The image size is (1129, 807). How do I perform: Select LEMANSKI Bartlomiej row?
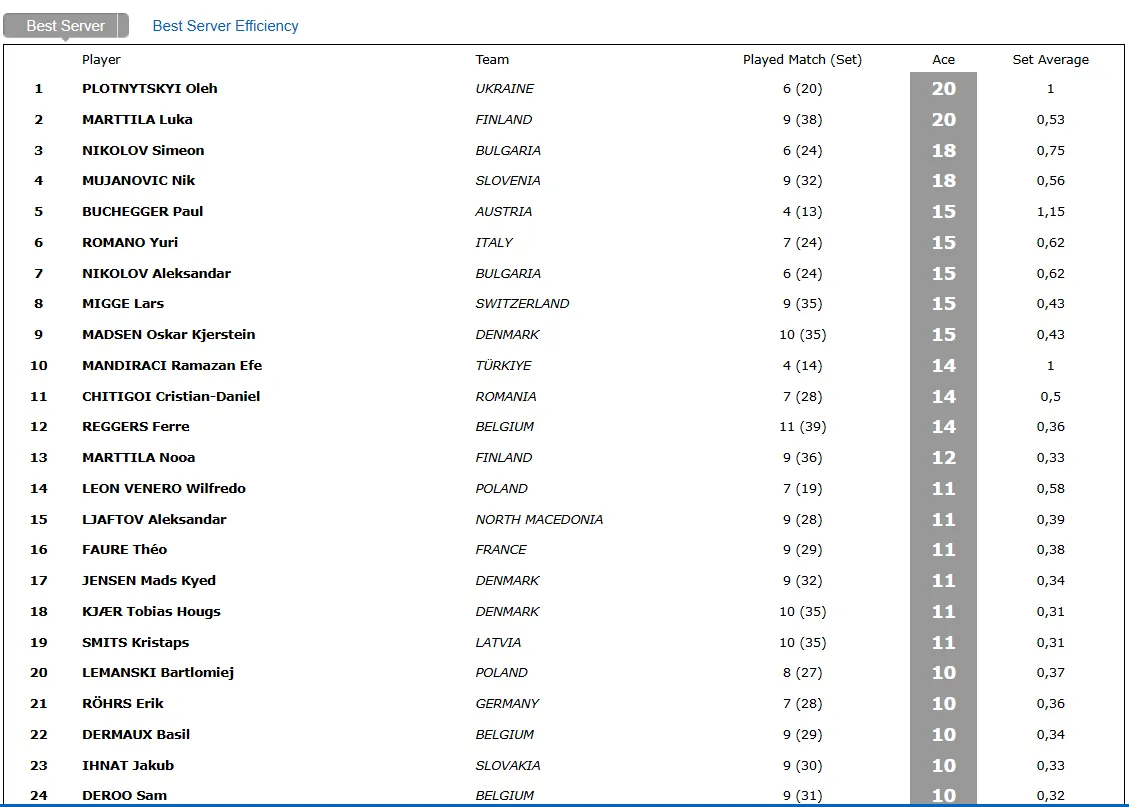pos(564,673)
